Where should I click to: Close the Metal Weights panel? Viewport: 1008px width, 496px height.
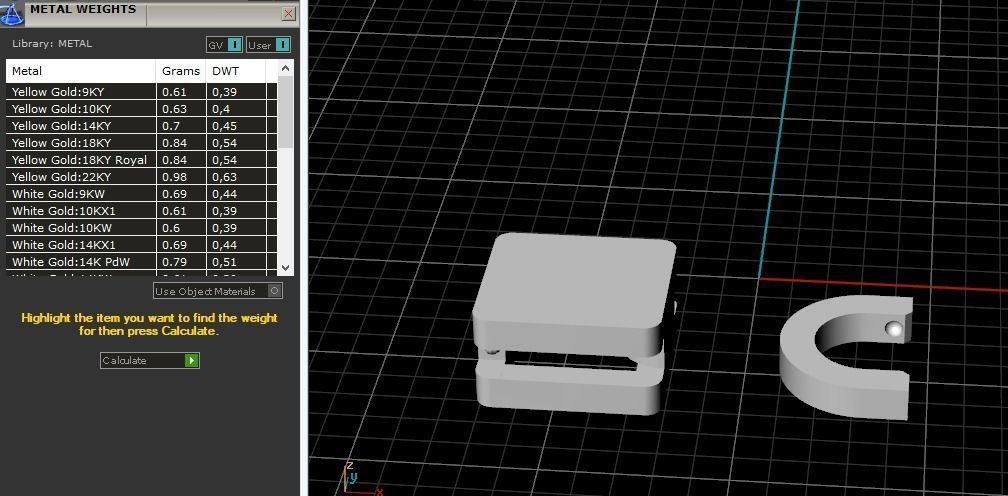[x=289, y=13]
